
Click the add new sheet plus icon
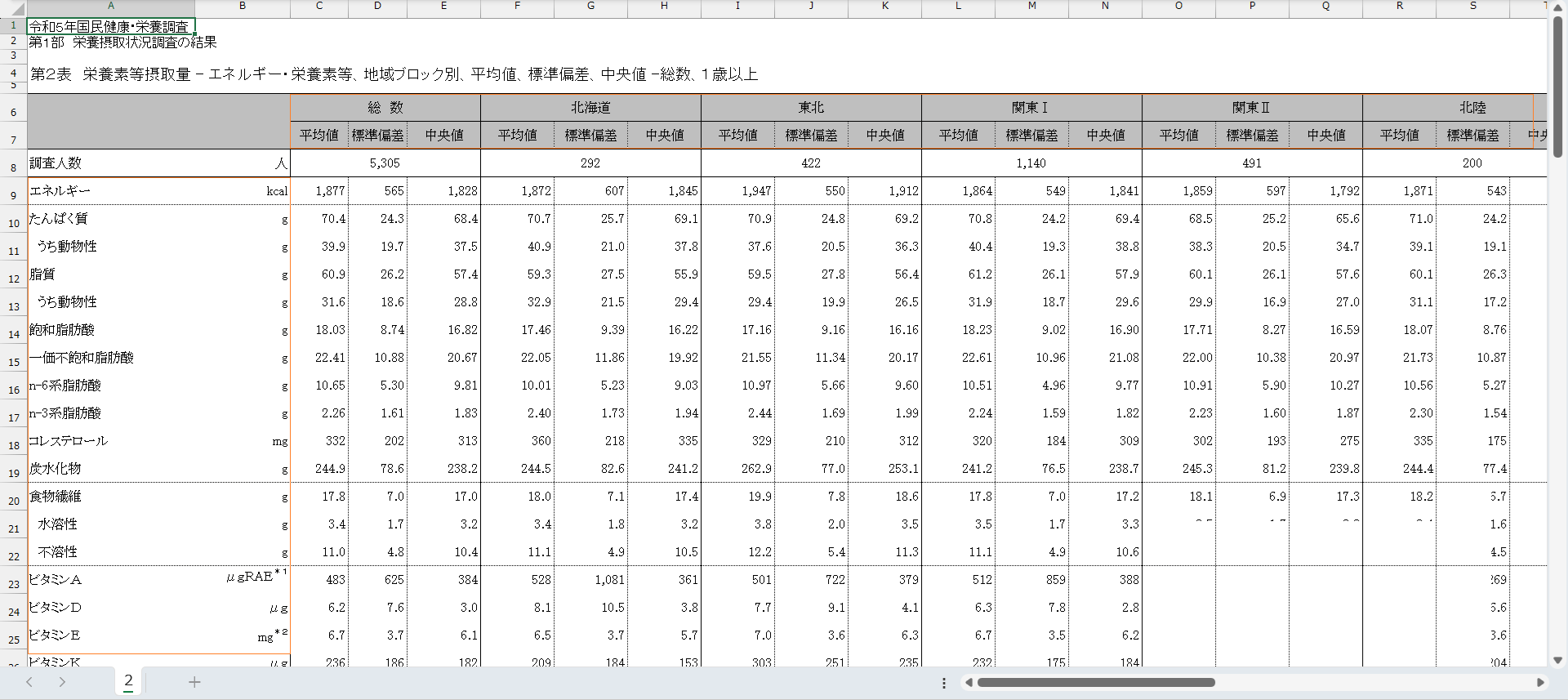click(194, 682)
